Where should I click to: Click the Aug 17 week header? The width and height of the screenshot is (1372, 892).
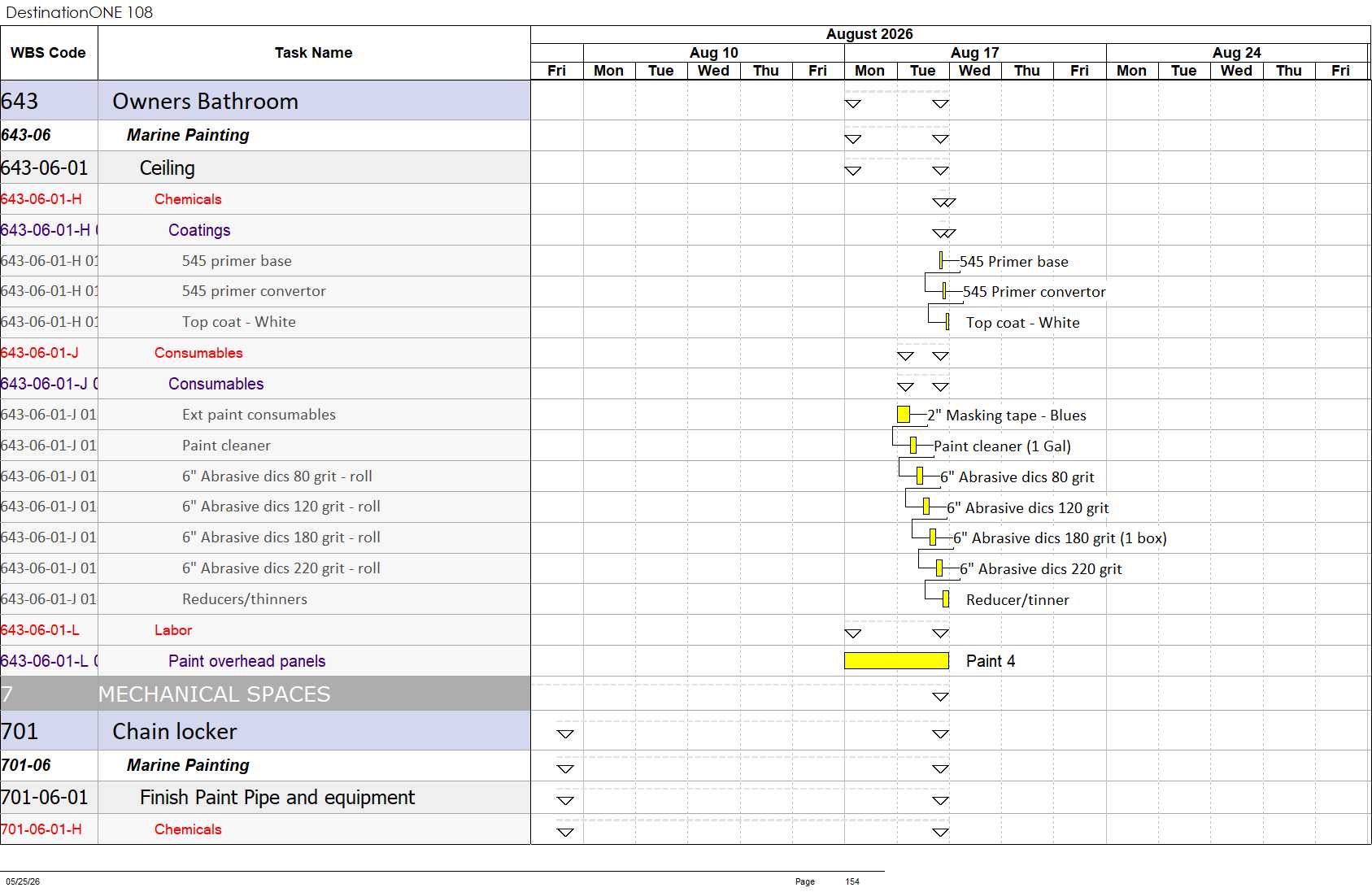(975, 53)
